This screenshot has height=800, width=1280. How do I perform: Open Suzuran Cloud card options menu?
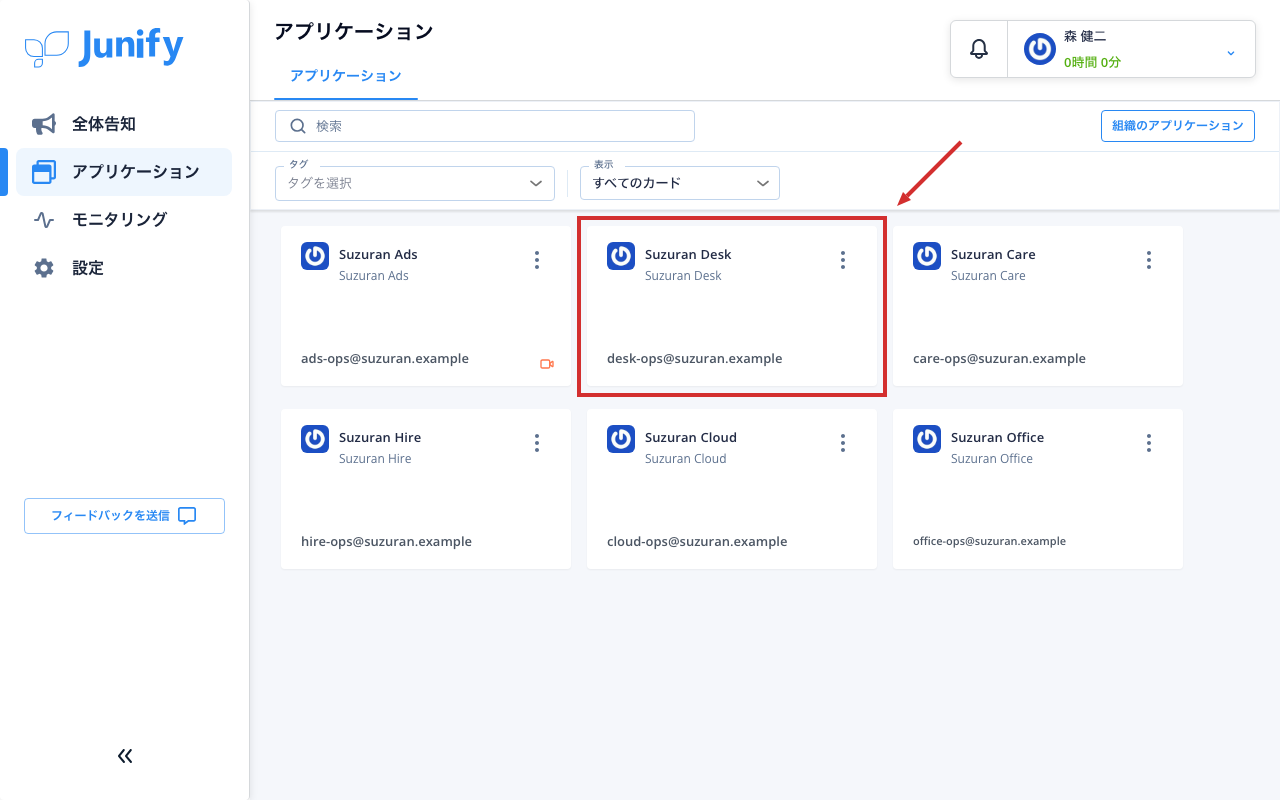pos(843,443)
